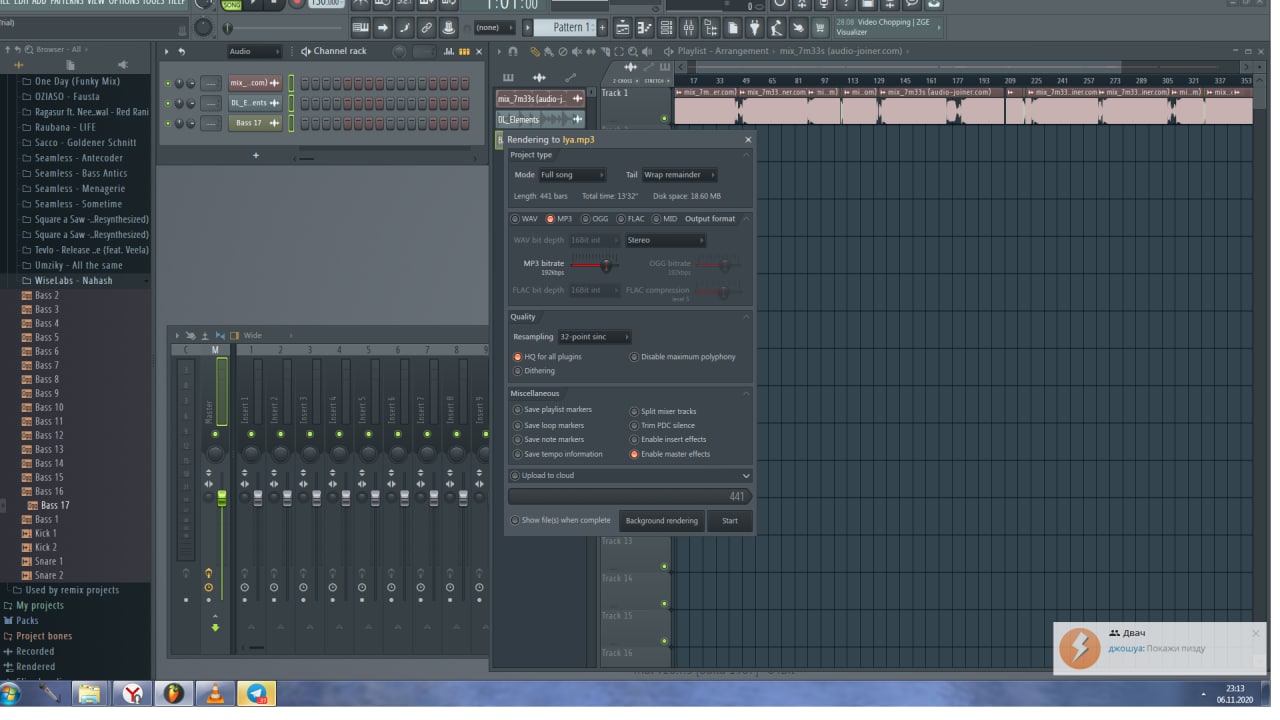This screenshot has height=720, width=1280.
Task: Click the Master mixer fader
Action: 222,497
